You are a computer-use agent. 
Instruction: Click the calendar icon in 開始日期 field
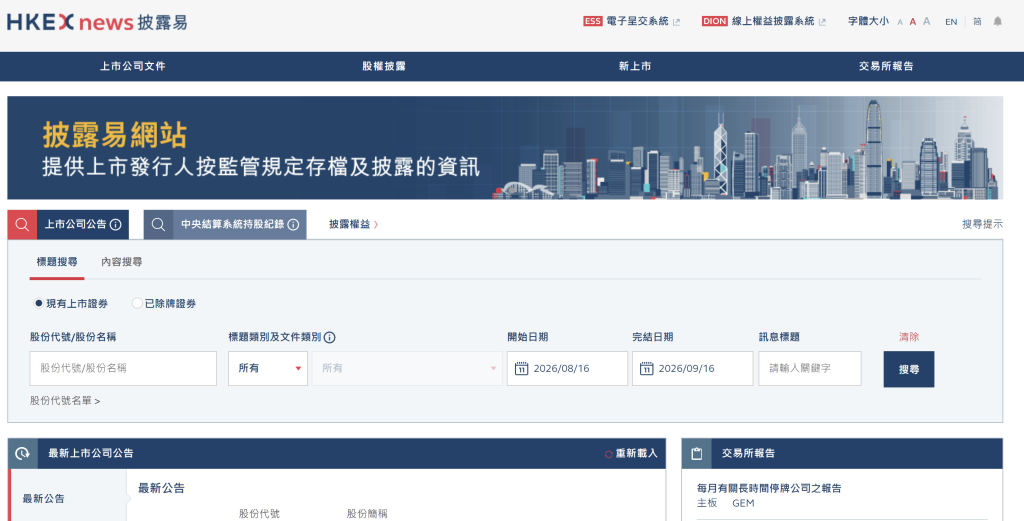pyautogui.click(x=521, y=369)
